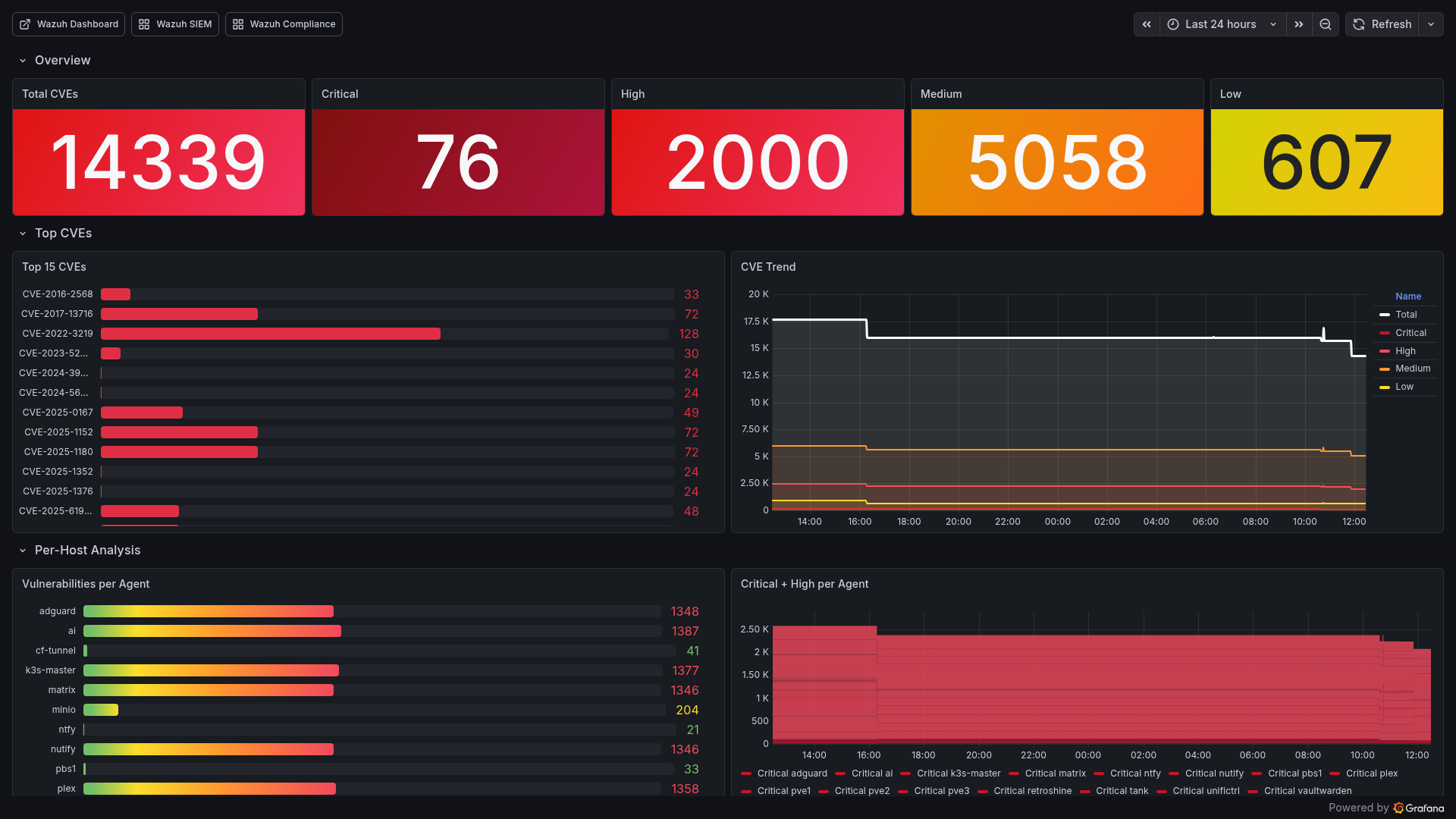Viewport: 1456px width, 819px height.
Task: Open the Wazuh Dashboard external link
Action: point(68,24)
